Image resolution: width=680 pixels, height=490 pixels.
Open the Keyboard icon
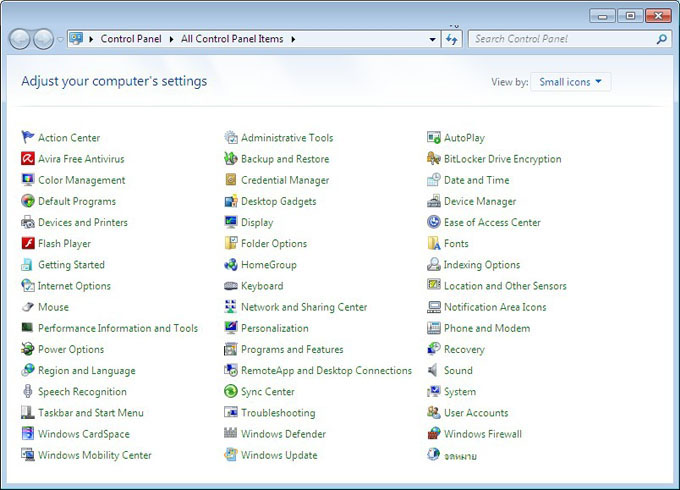click(x=231, y=285)
